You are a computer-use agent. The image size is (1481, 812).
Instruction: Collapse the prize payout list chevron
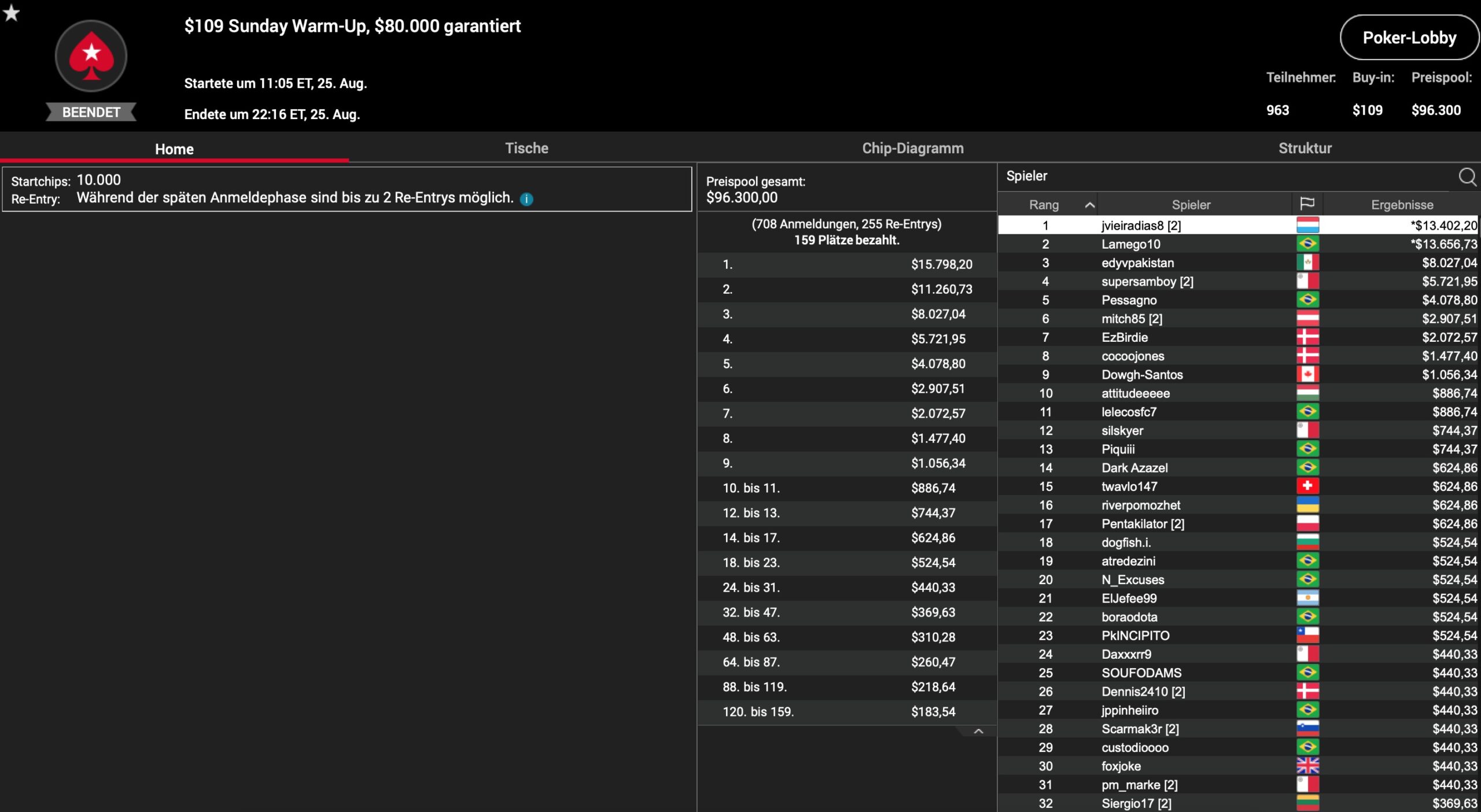point(978,732)
